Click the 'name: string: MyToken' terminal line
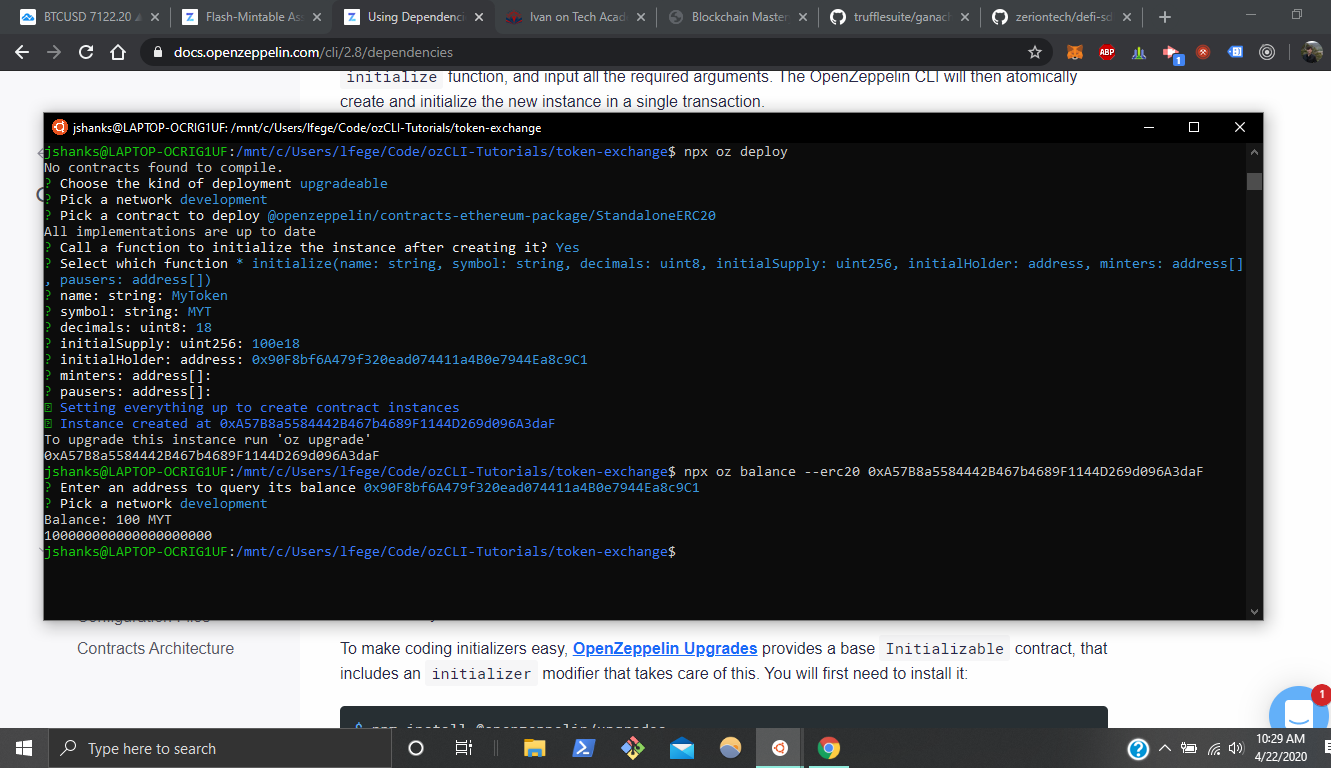This screenshot has height=768, width=1331. pyautogui.click(x=136, y=295)
